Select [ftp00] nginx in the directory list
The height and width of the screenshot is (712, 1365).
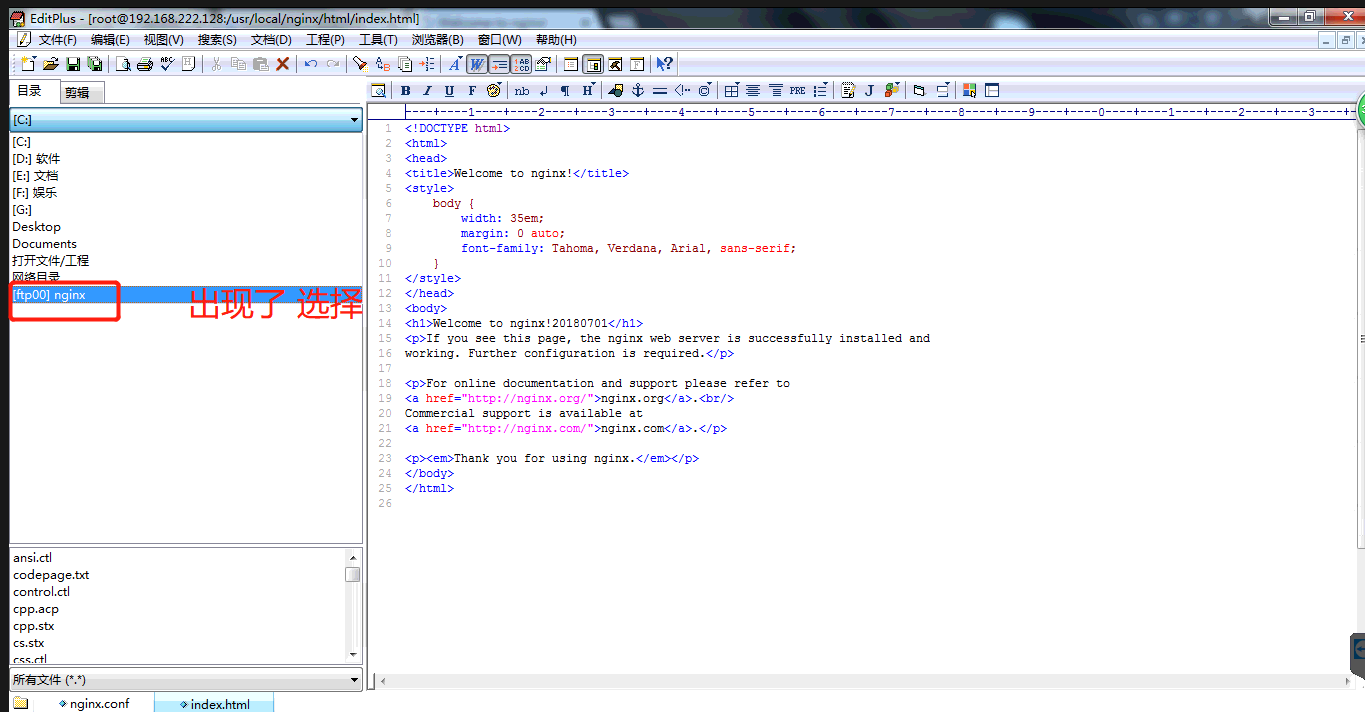click(x=186, y=295)
